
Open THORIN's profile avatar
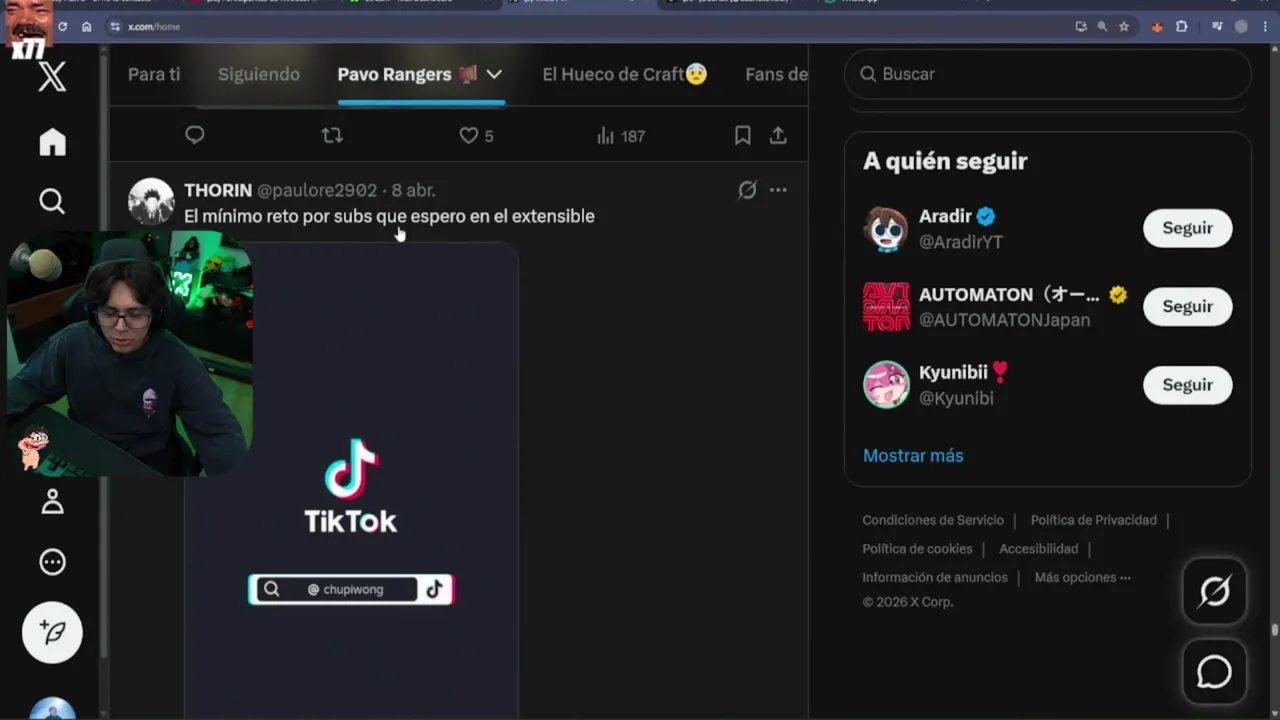(152, 202)
